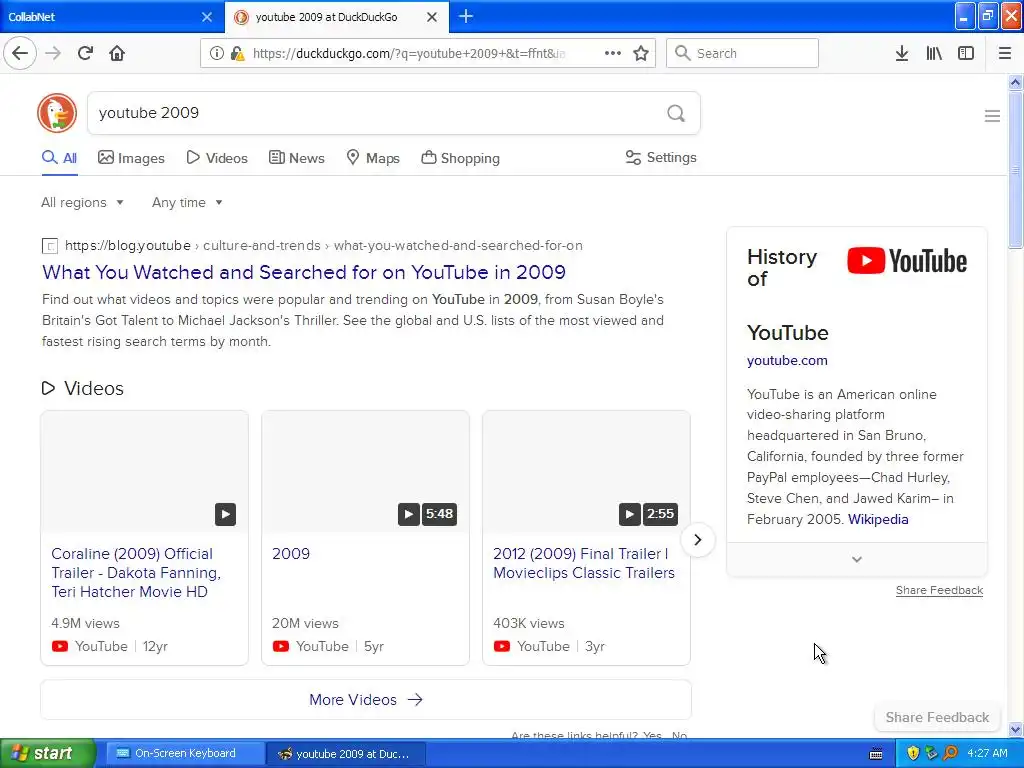
Task: Open the downloads arrow in the toolbar
Action: coord(902,53)
